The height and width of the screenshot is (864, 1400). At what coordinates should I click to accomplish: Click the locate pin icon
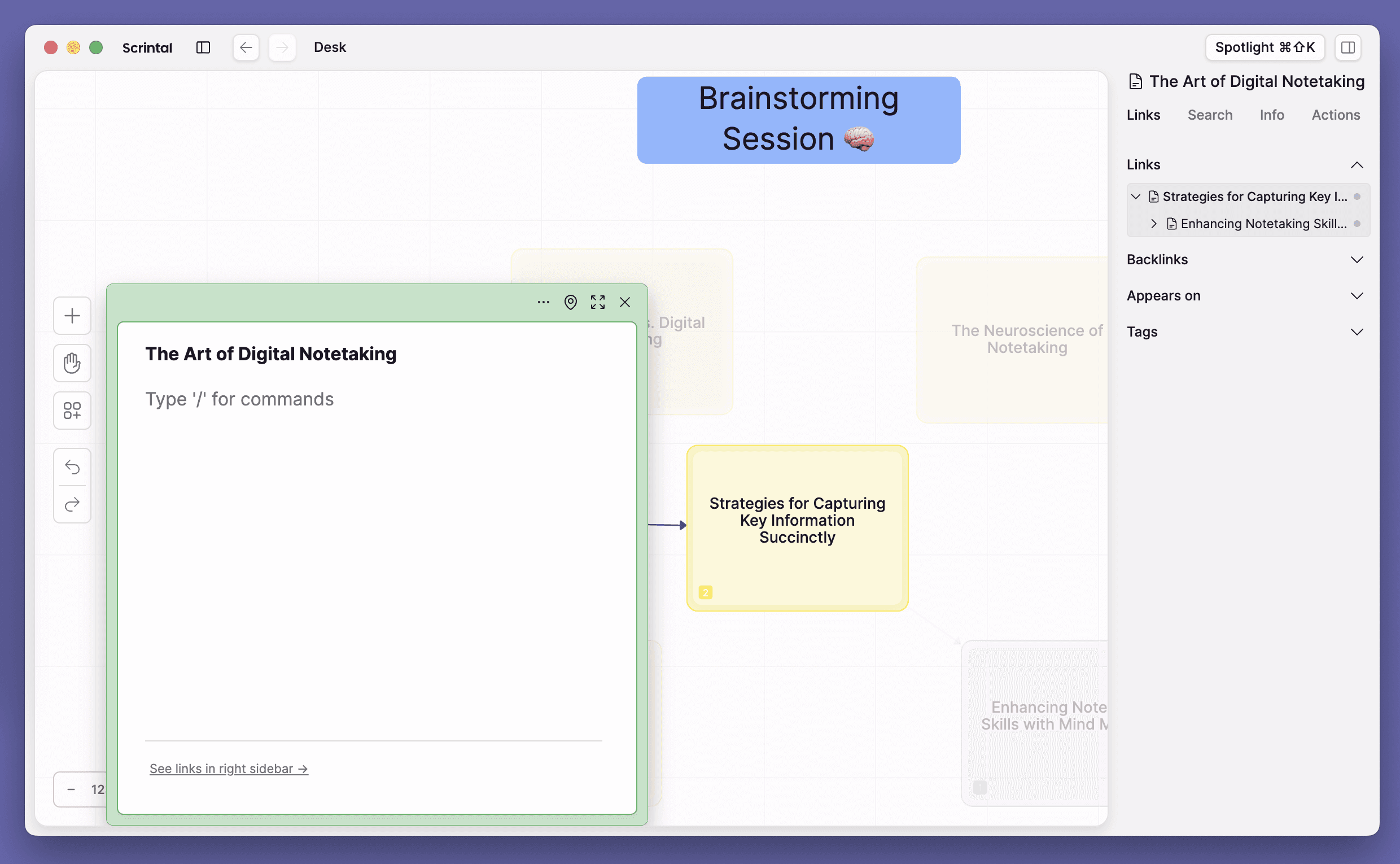click(570, 302)
